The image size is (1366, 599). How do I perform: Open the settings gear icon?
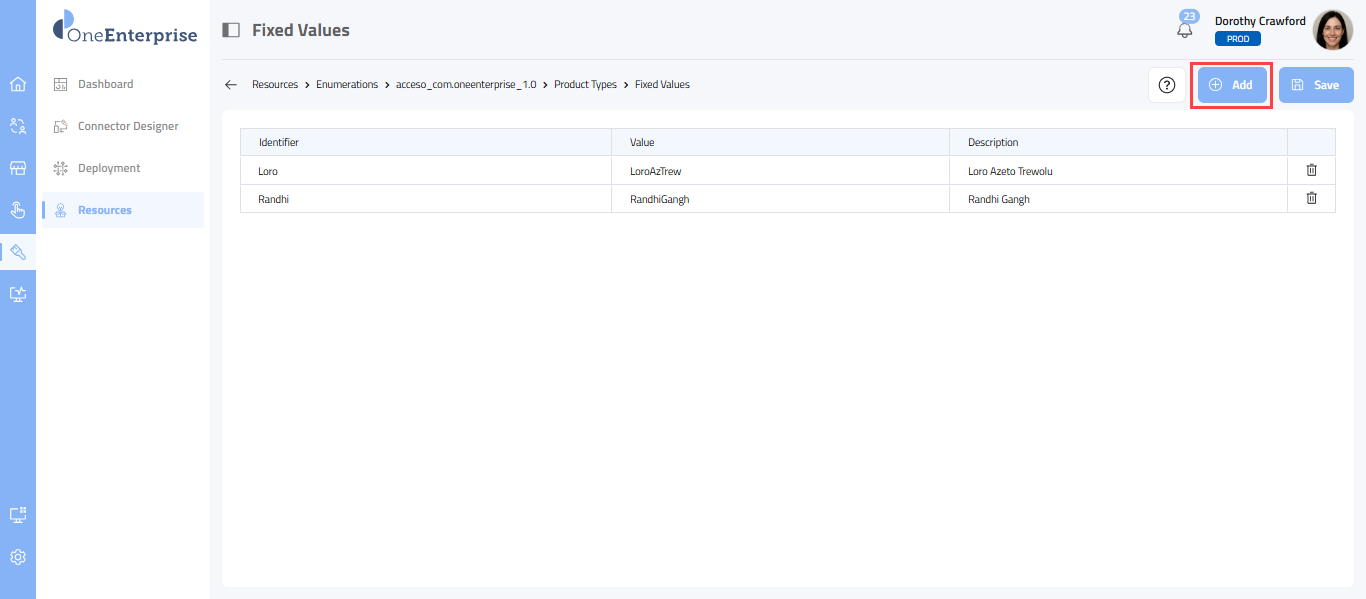click(x=18, y=557)
